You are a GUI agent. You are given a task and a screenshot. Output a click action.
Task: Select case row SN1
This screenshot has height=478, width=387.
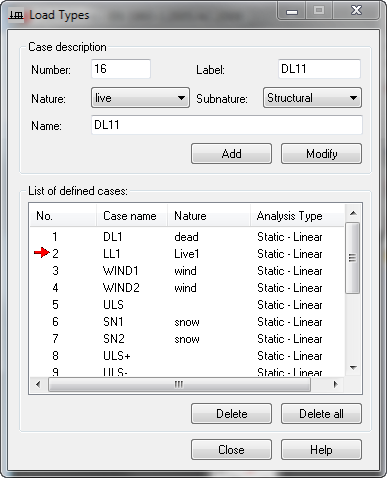coord(187,322)
